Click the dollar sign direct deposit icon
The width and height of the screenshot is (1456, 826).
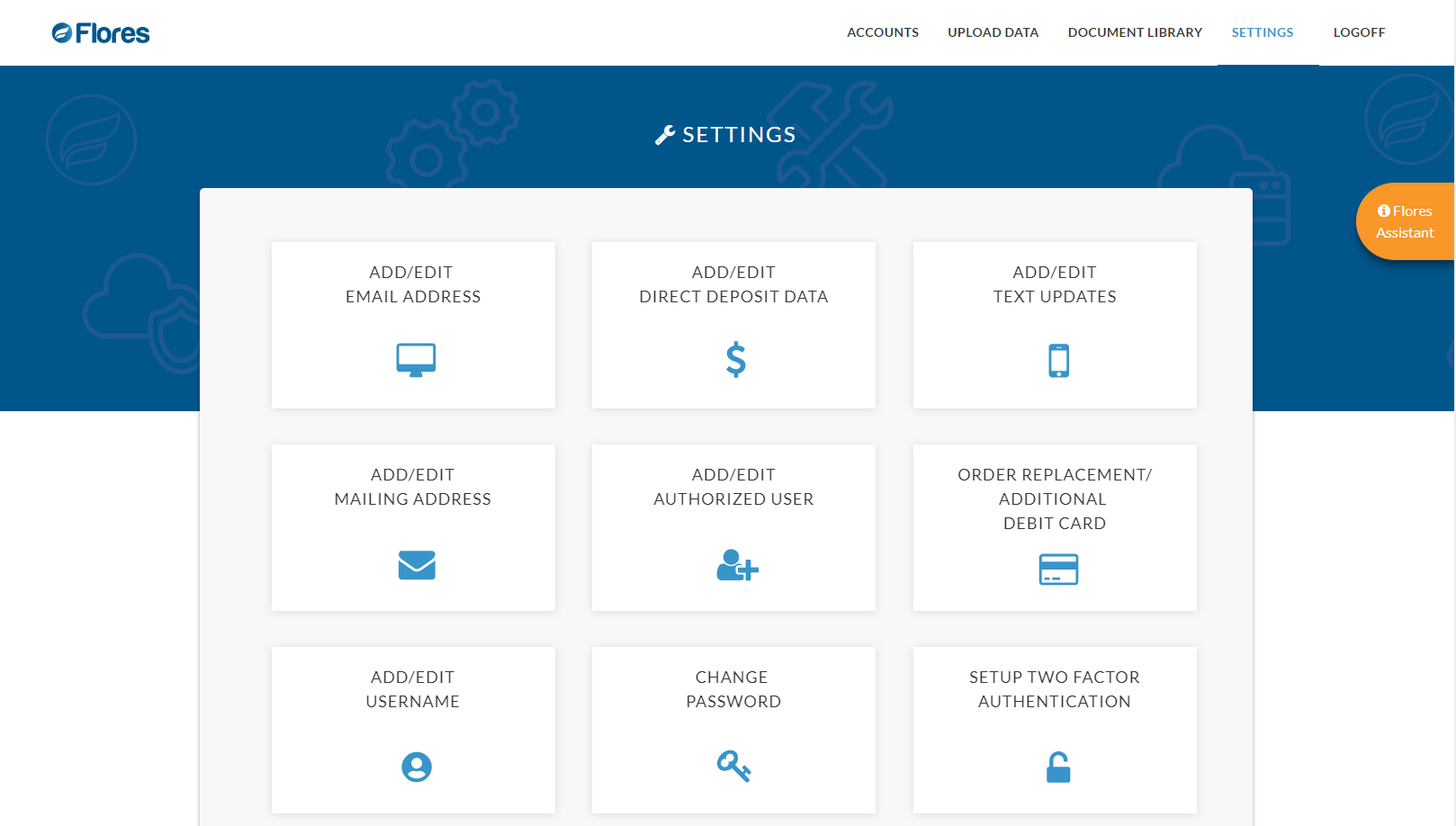click(x=735, y=360)
